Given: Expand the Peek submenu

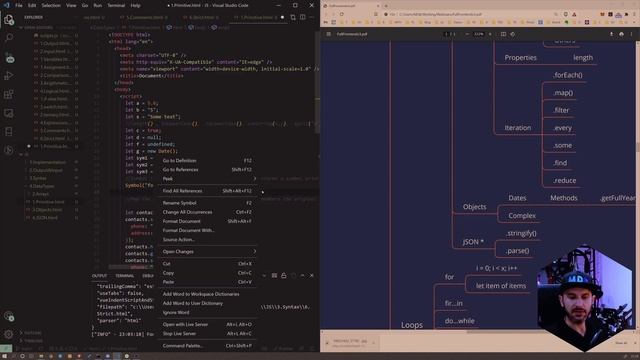Looking at the screenshot, I should [207, 179].
